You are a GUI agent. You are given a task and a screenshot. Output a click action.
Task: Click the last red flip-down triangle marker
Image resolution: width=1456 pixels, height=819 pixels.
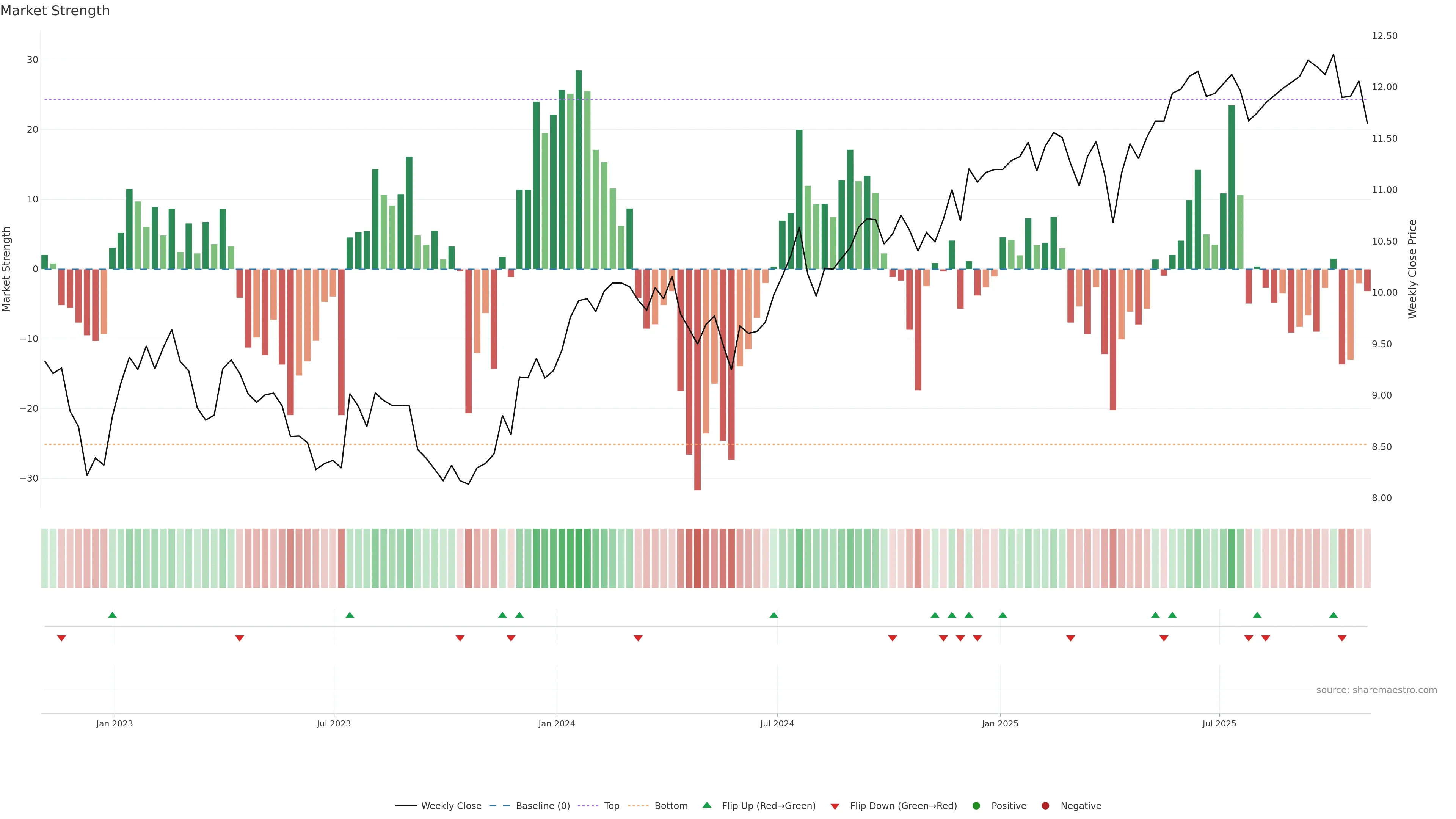tap(1342, 638)
